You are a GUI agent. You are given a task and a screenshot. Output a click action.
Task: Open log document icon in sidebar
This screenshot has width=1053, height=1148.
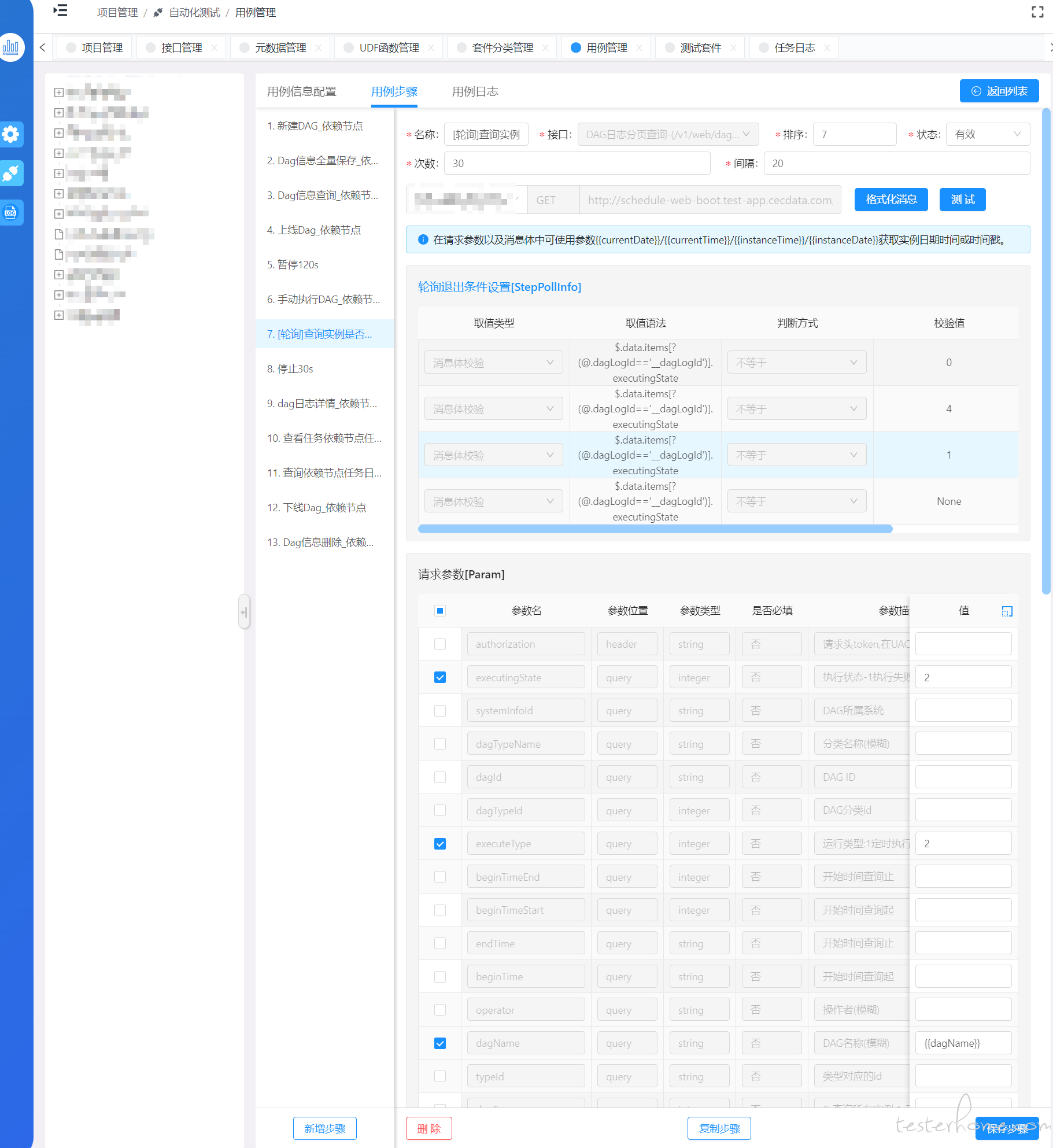[x=11, y=212]
